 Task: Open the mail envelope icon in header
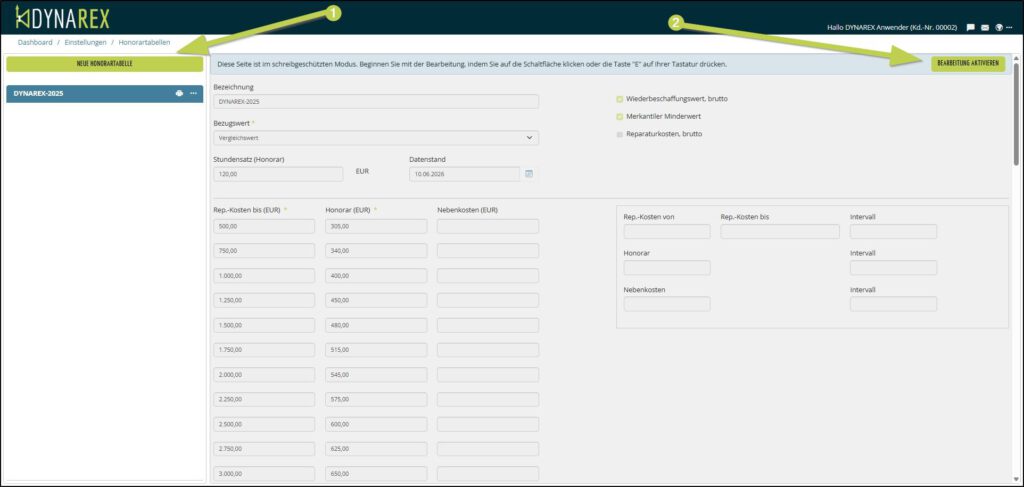click(985, 27)
